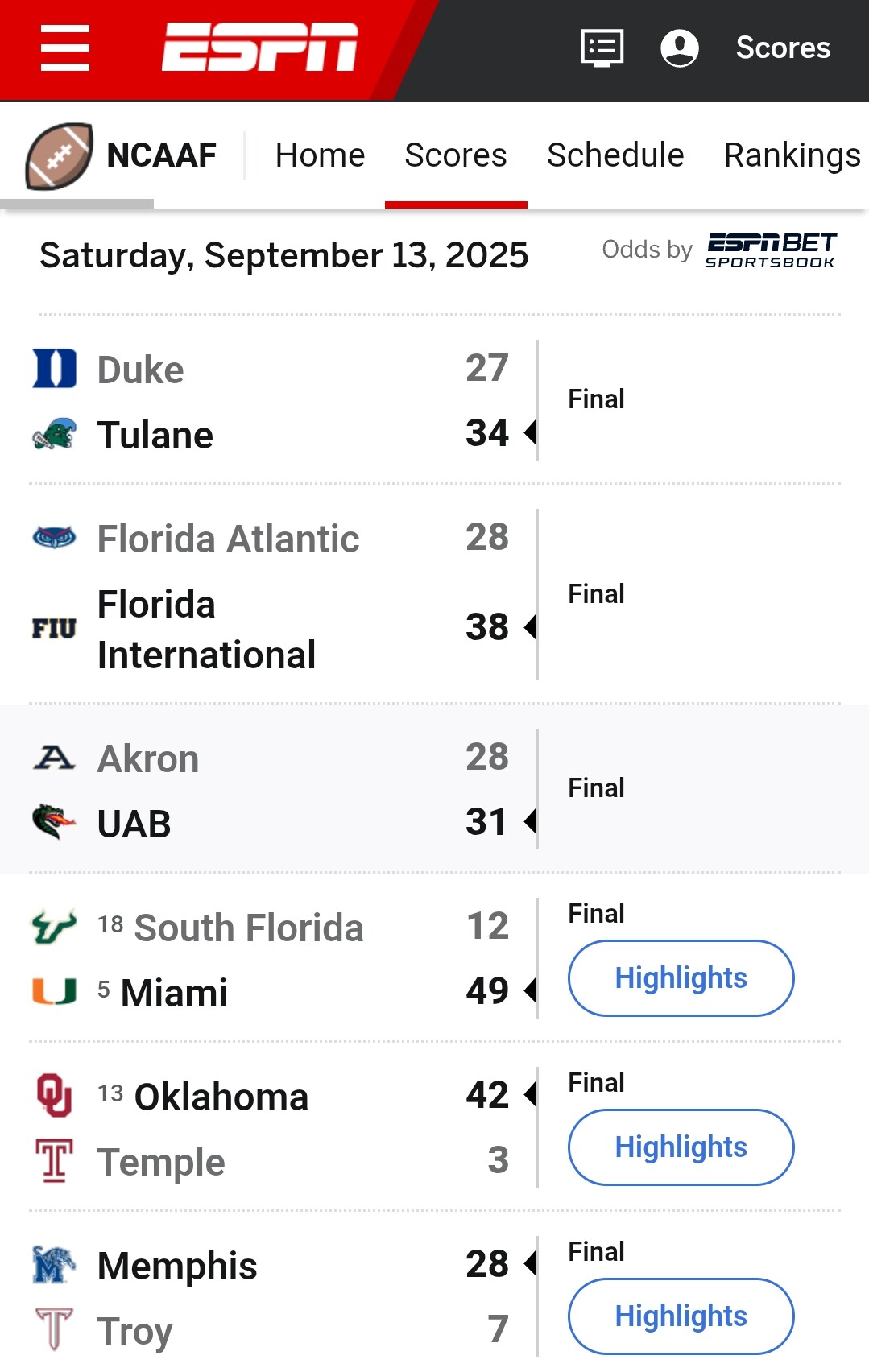Tap the UAB Blazers logo

55,822
